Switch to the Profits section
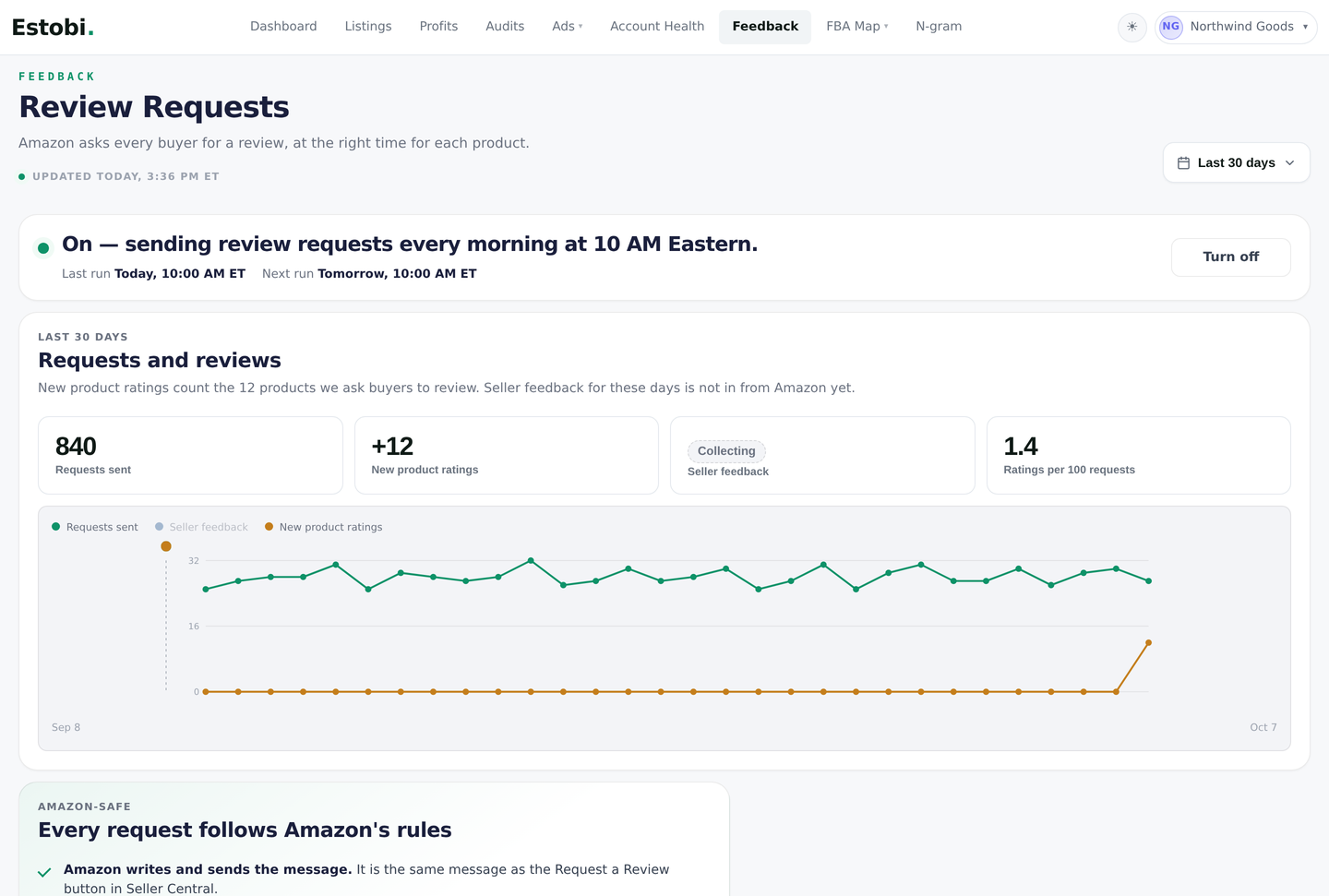The height and width of the screenshot is (896, 1329). point(438,27)
